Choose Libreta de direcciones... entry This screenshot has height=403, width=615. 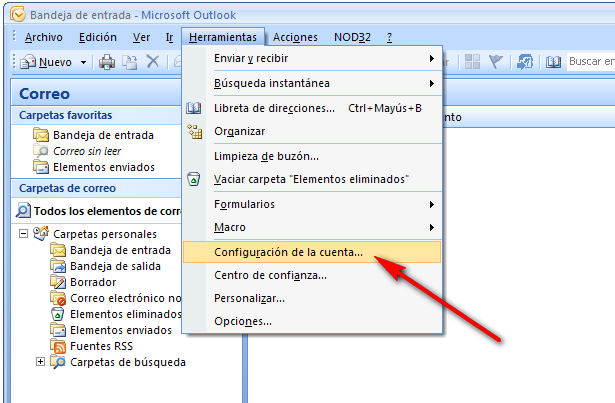point(312,108)
